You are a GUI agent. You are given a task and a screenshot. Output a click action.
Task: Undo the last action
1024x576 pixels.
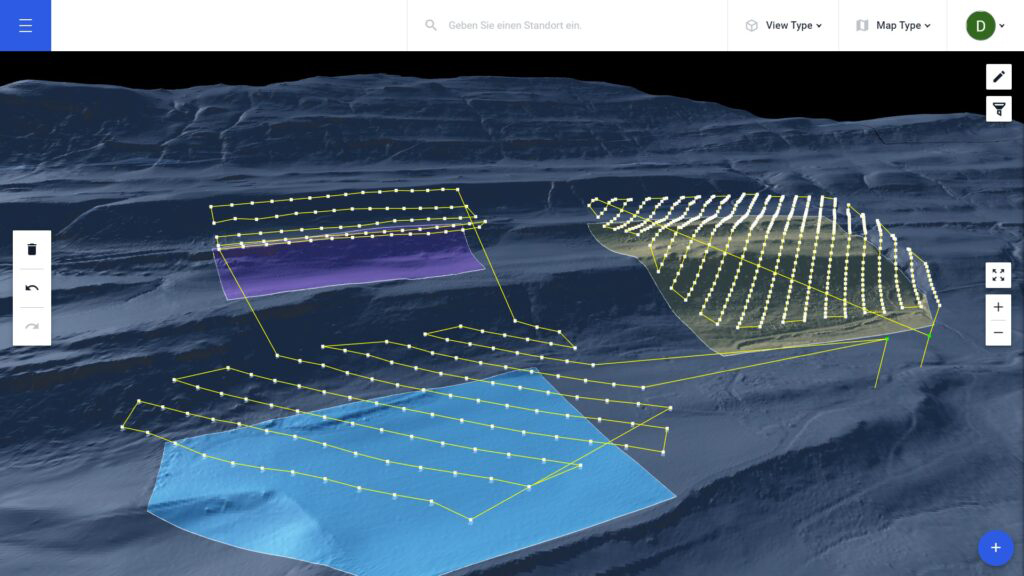[x=32, y=288]
